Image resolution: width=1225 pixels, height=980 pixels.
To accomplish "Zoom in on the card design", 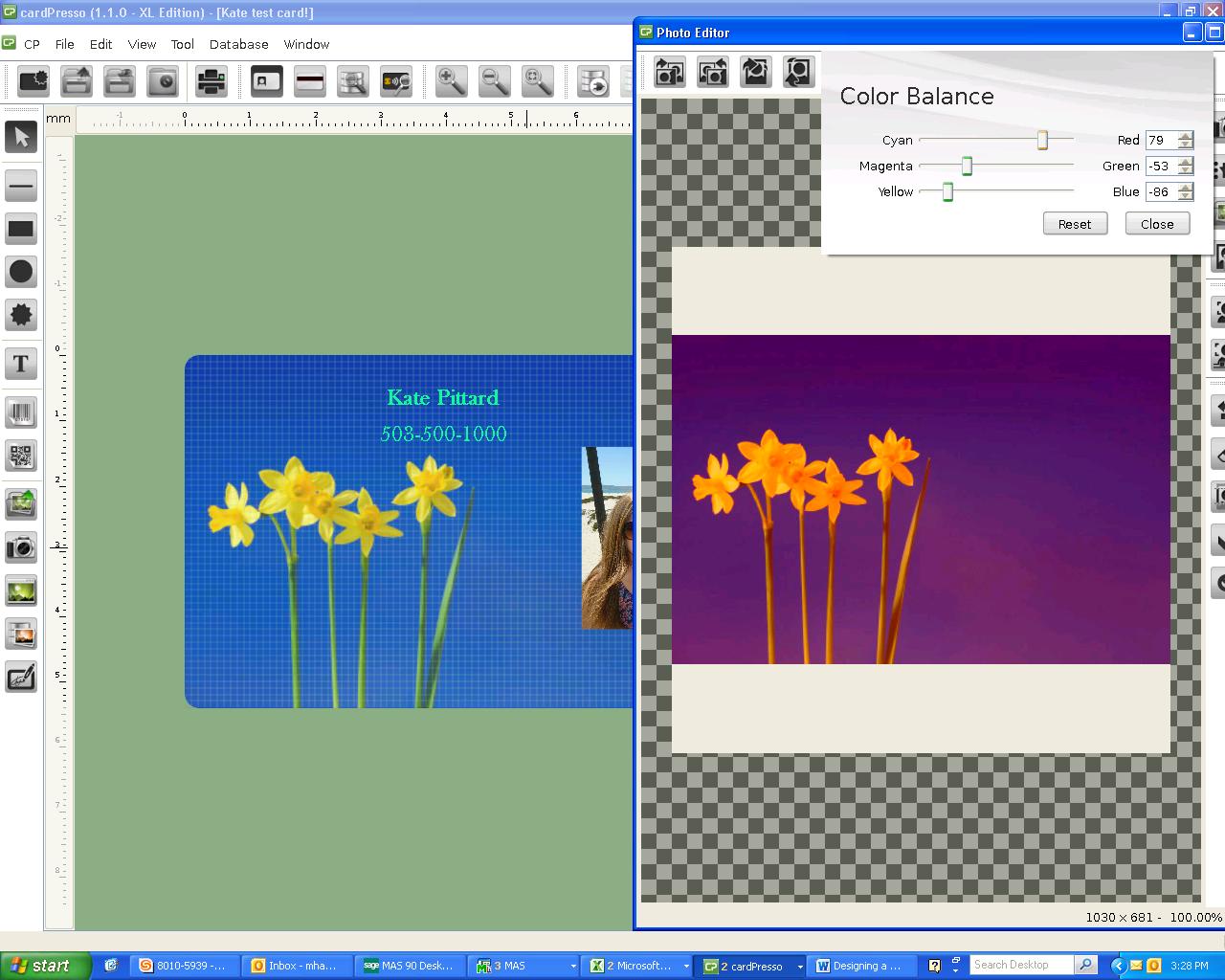I will click(x=451, y=81).
